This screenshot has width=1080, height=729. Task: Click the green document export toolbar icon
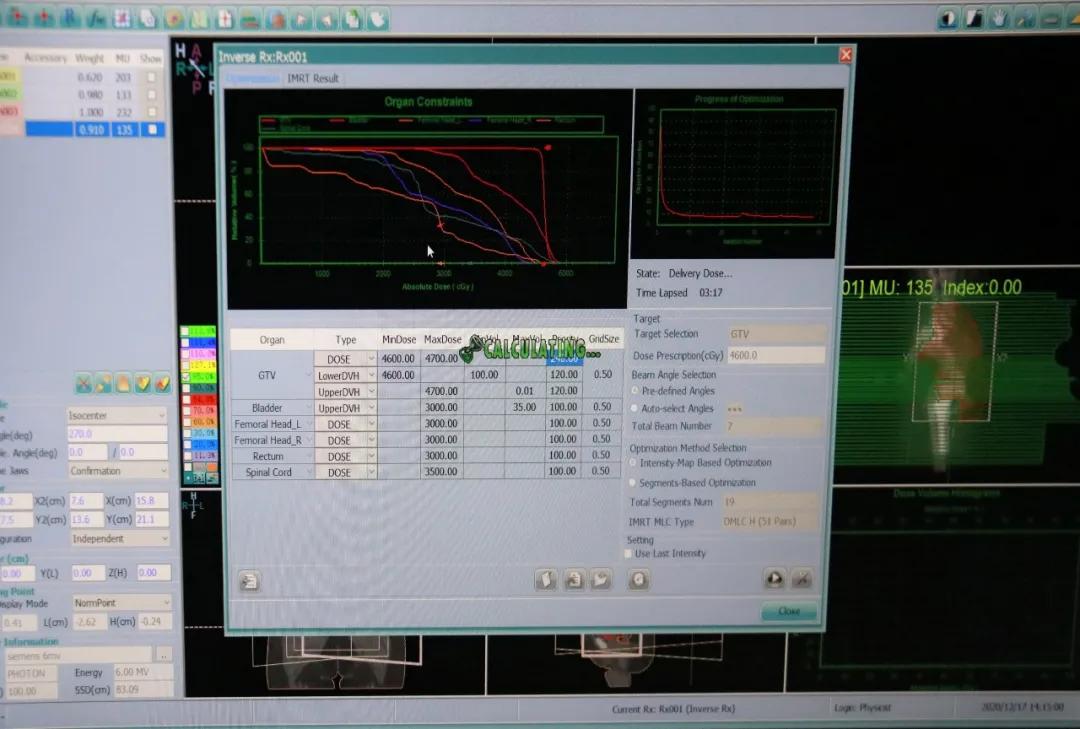353,19
